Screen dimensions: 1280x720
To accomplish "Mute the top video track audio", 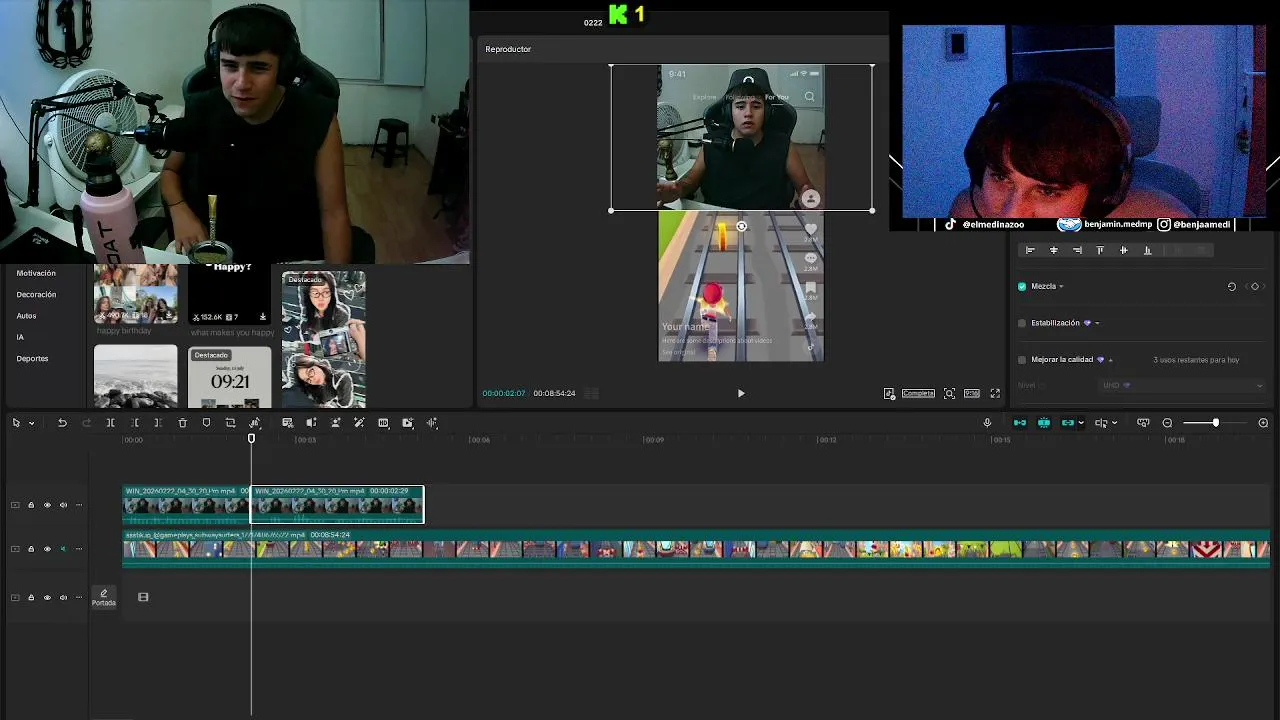I will [x=63, y=505].
